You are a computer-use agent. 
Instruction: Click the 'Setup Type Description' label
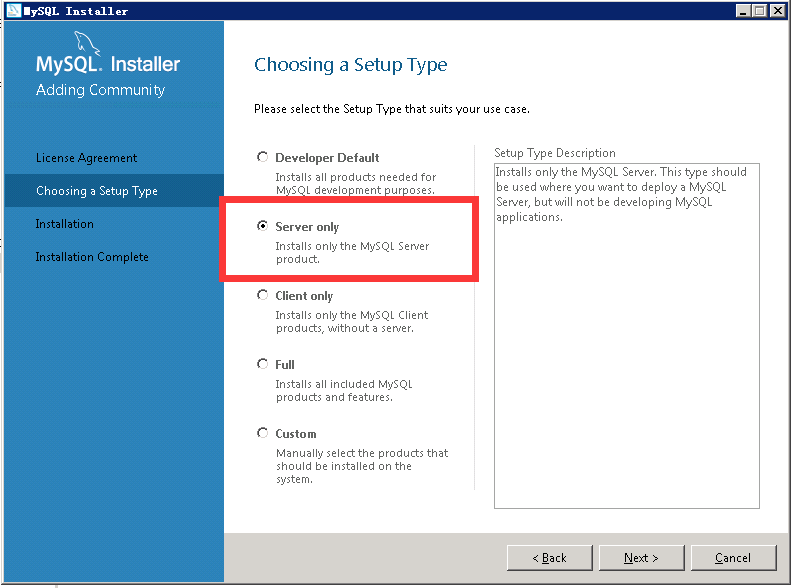(554, 153)
